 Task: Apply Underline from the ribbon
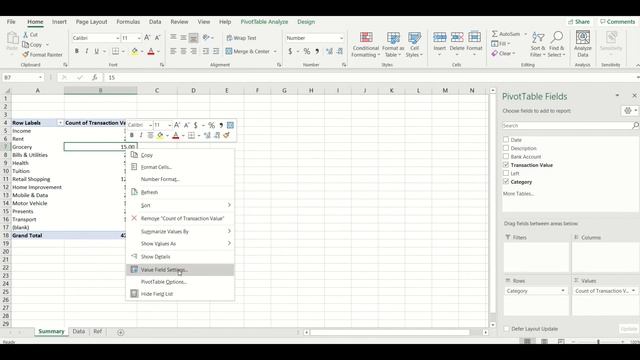[x=97, y=51]
